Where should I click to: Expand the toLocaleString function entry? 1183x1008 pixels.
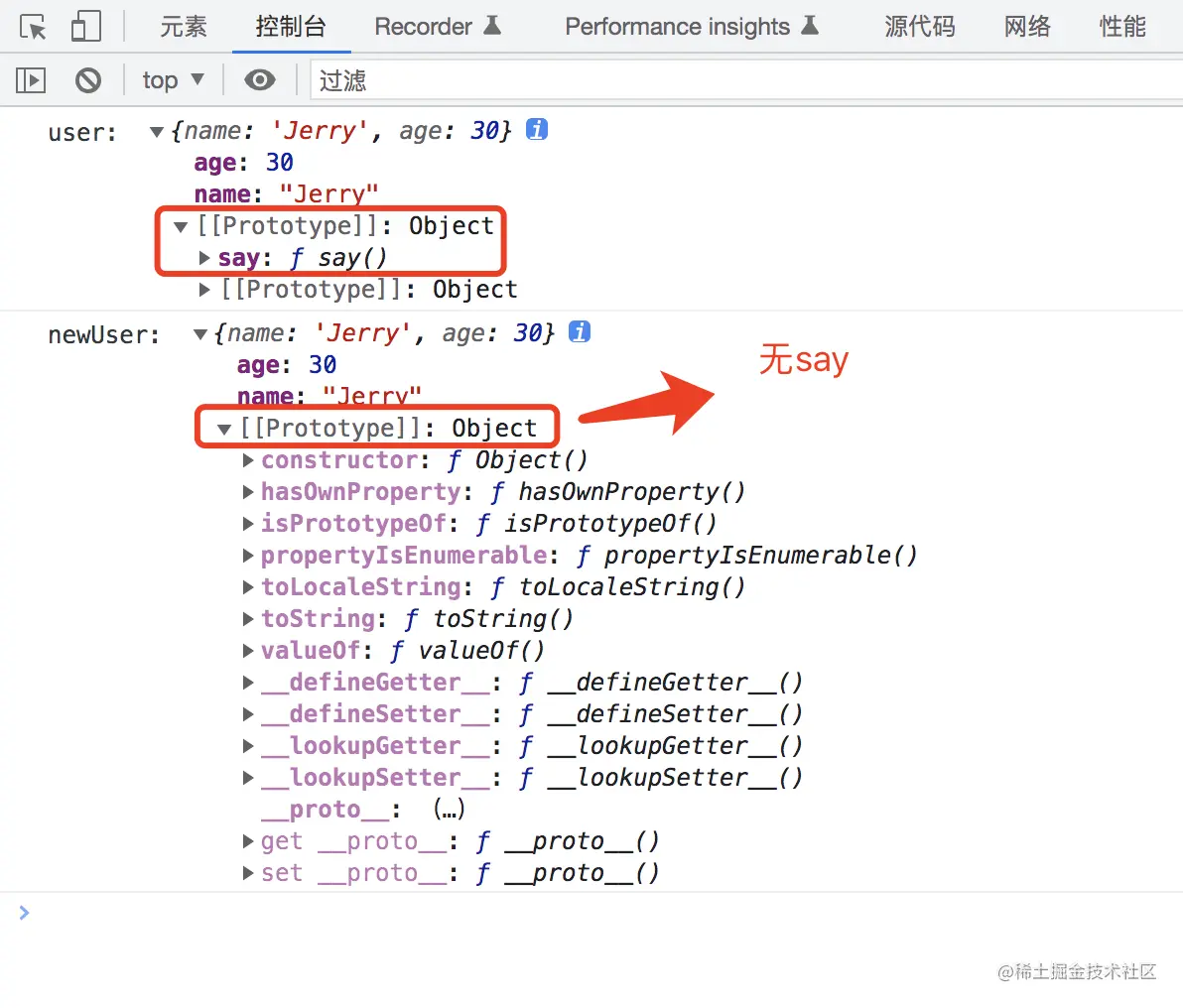(248, 587)
